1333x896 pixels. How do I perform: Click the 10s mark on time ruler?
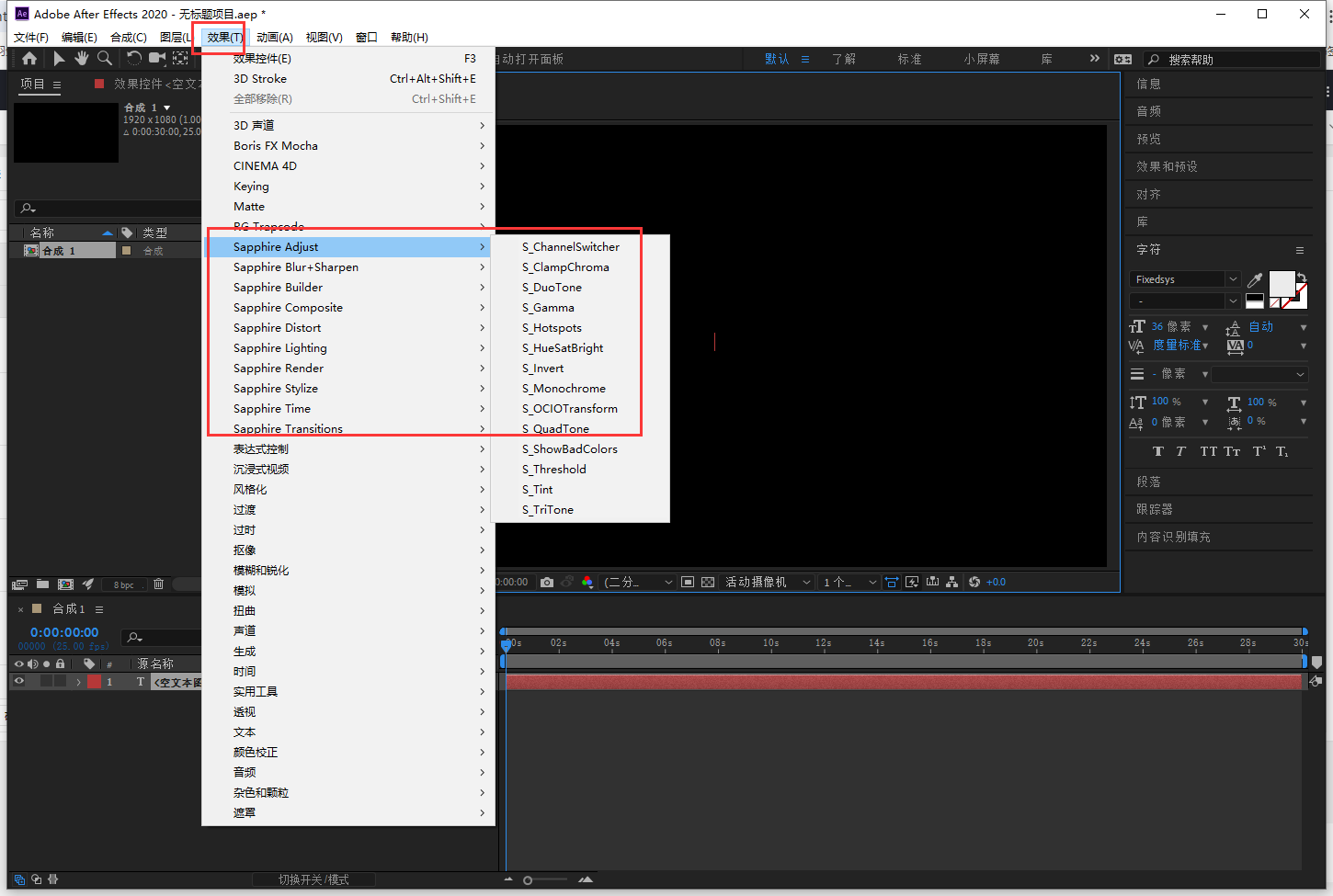(770, 642)
